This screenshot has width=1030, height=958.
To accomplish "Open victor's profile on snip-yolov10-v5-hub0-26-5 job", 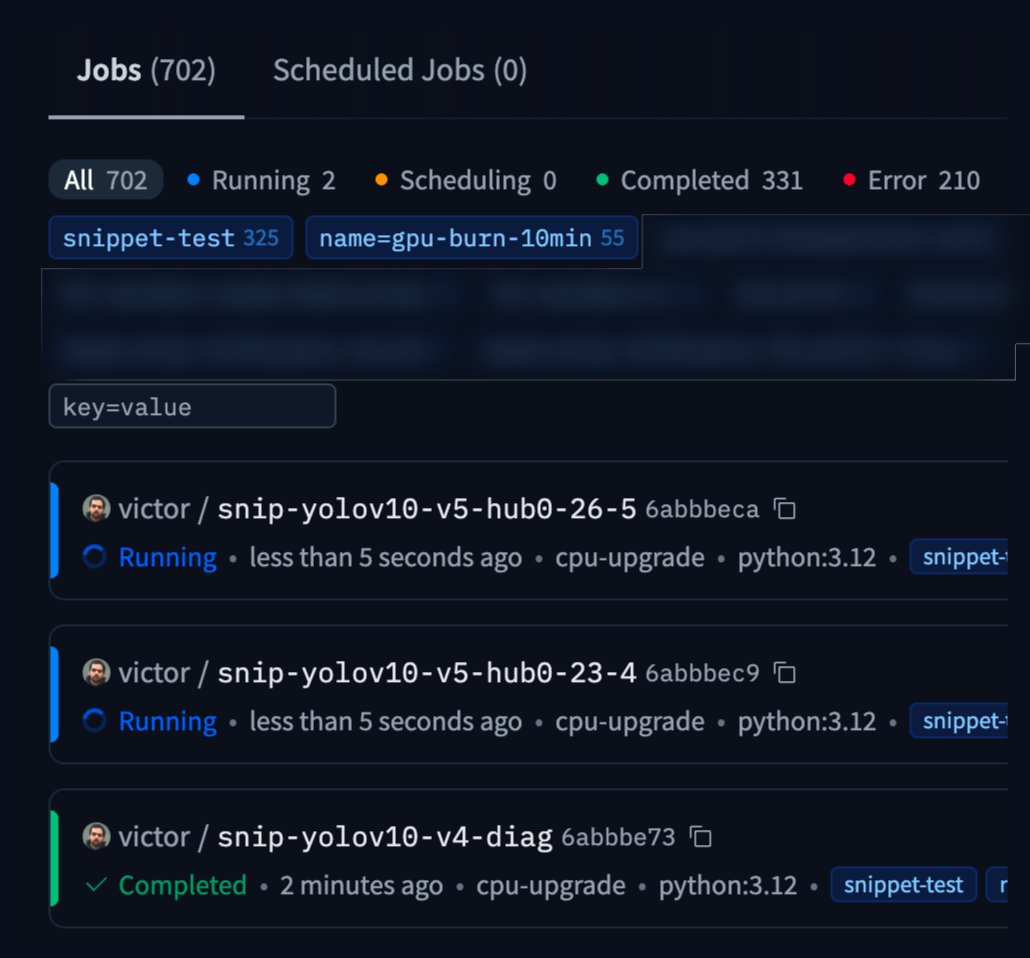I will point(154,509).
